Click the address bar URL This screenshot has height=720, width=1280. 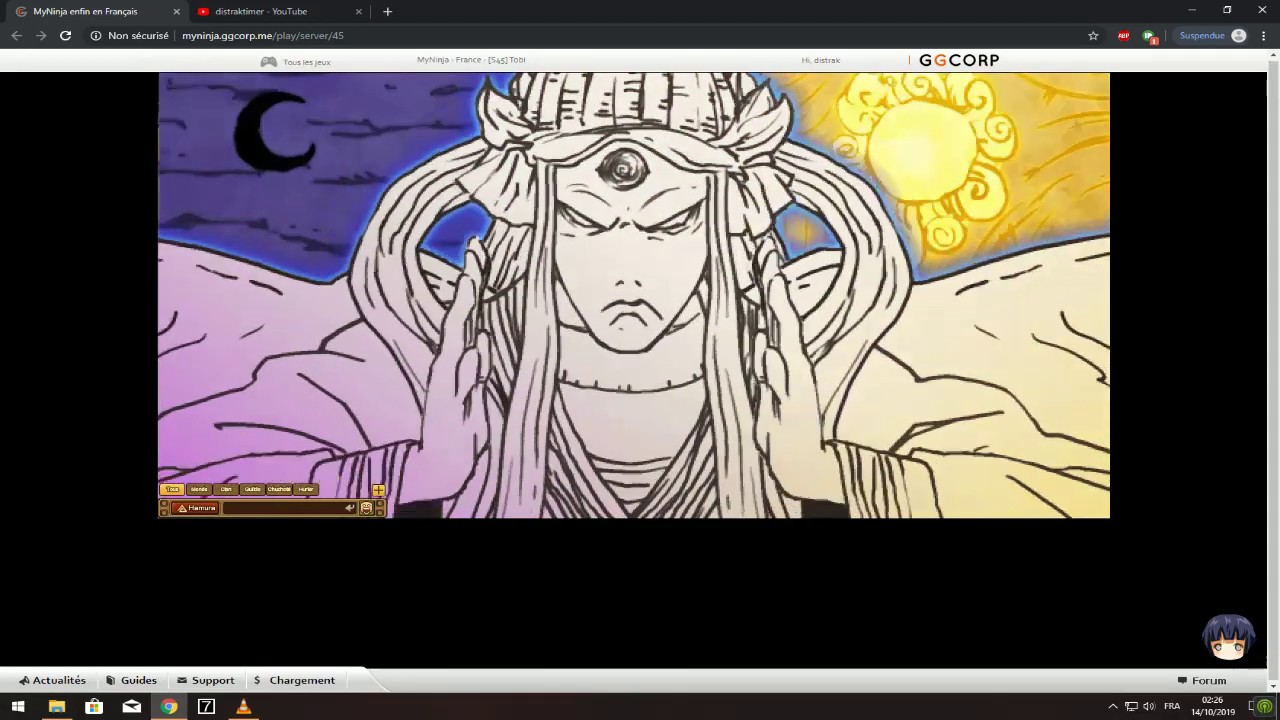tap(263, 35)
